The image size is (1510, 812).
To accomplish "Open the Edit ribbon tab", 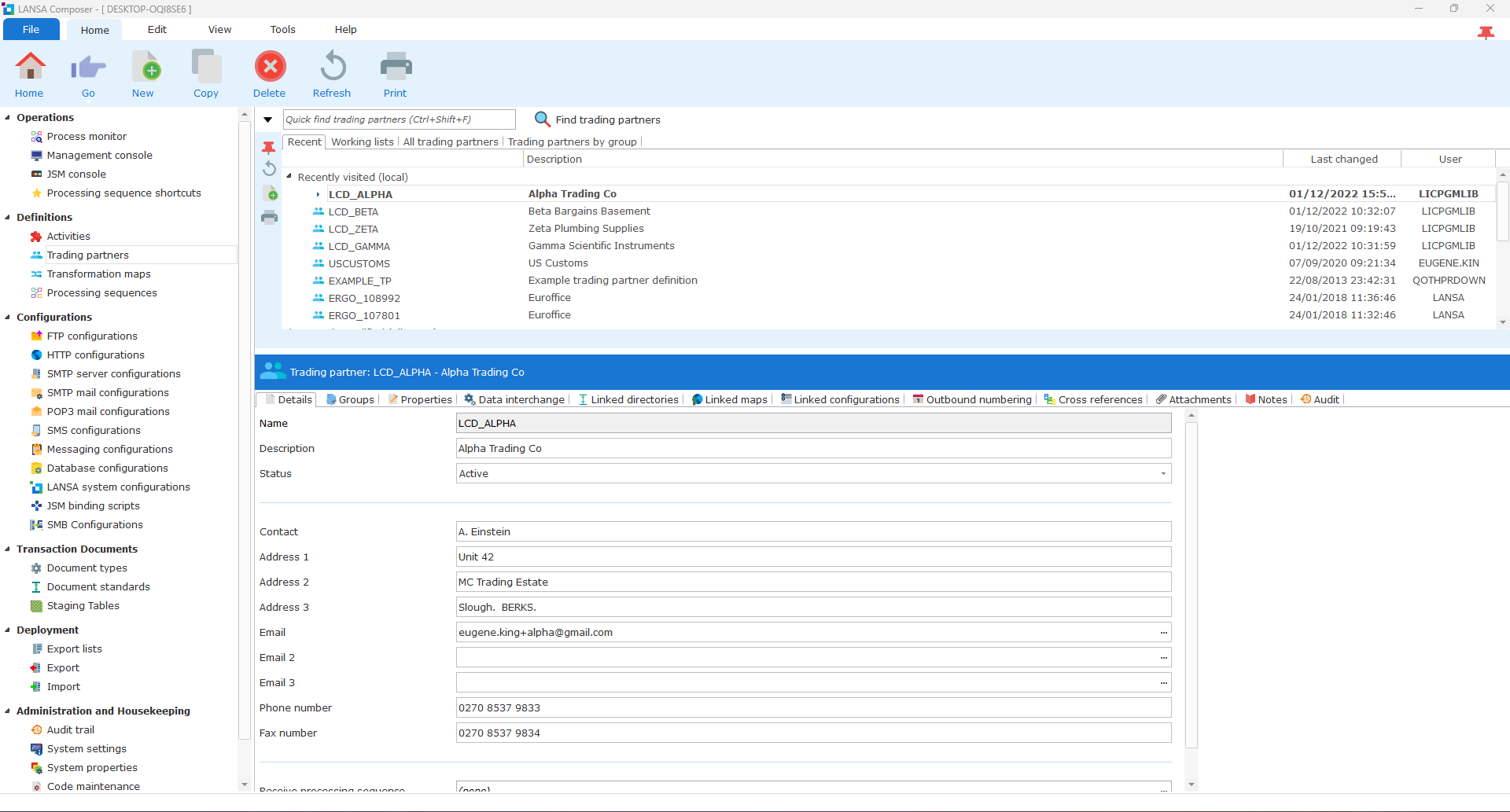I will (157, 30).
